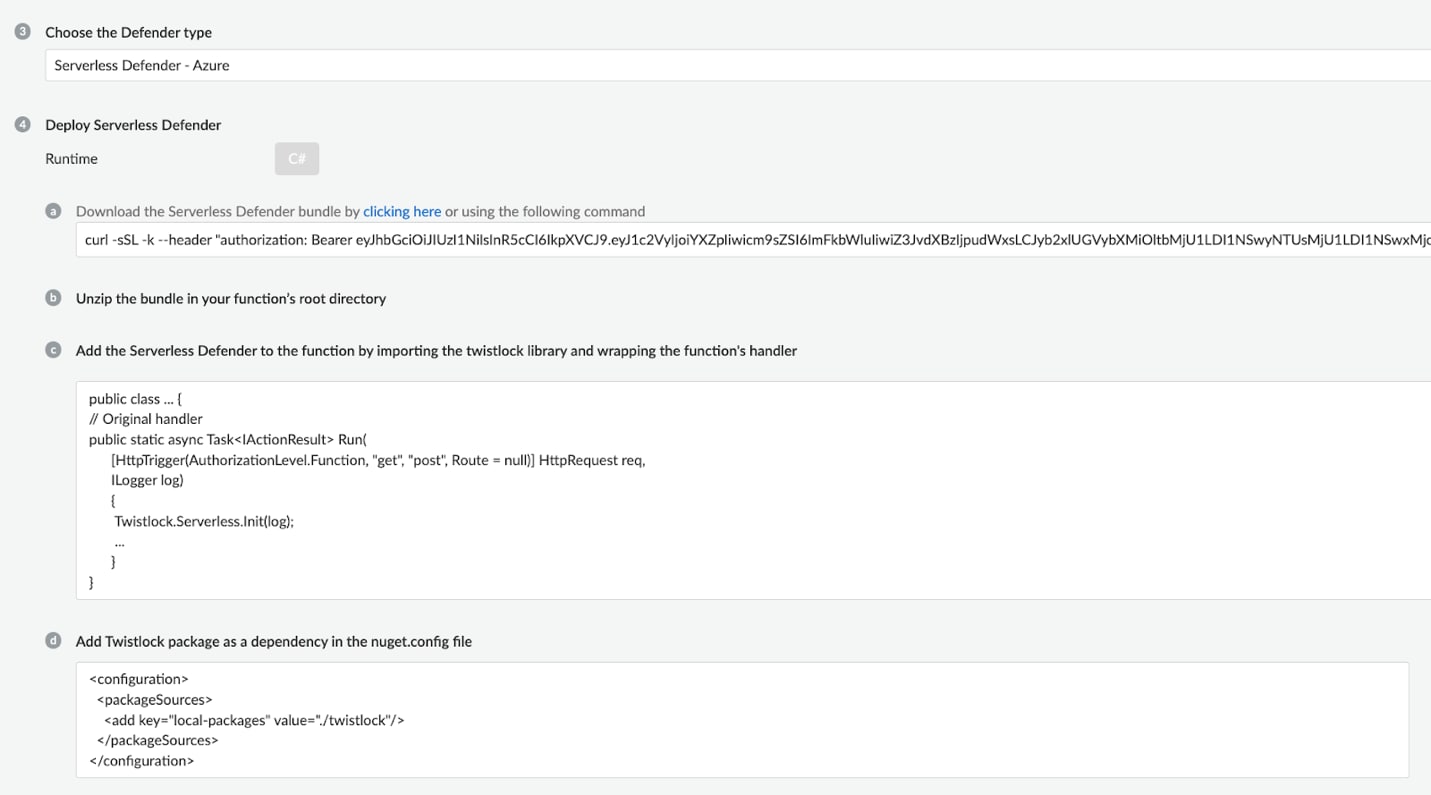Click the curl command field
This screenshot has height=795, width=1431.
(753, 240)
